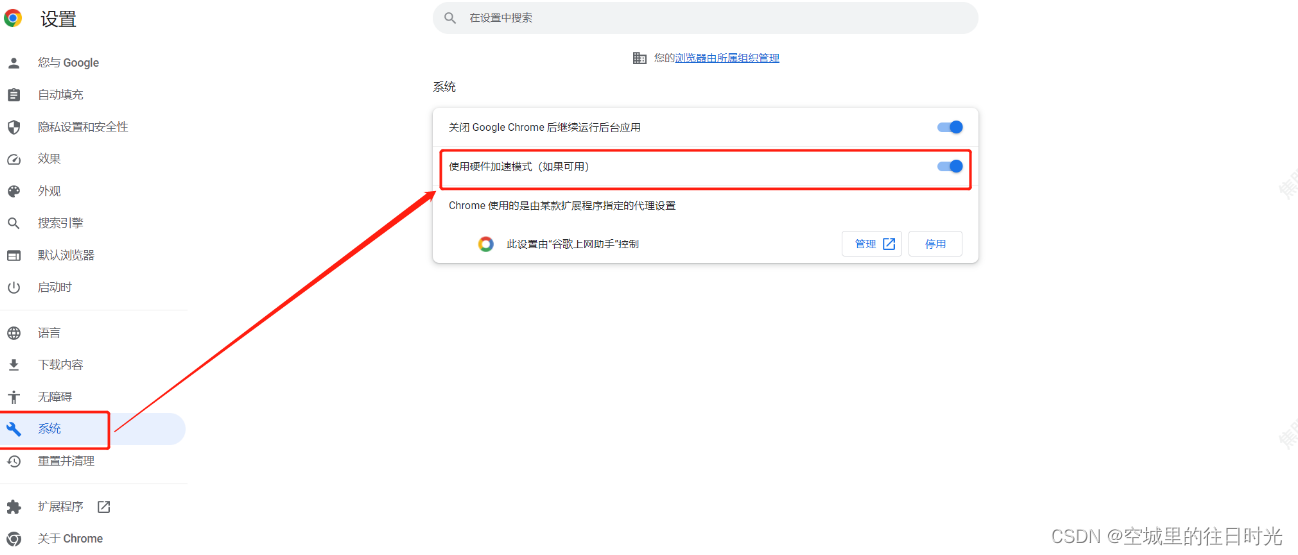Image resolution: width=1298 pixels, height=555 pixels.
Task: Click the speedometer icon for 效果
Action: pyautogui.click(x=14, y=159)
